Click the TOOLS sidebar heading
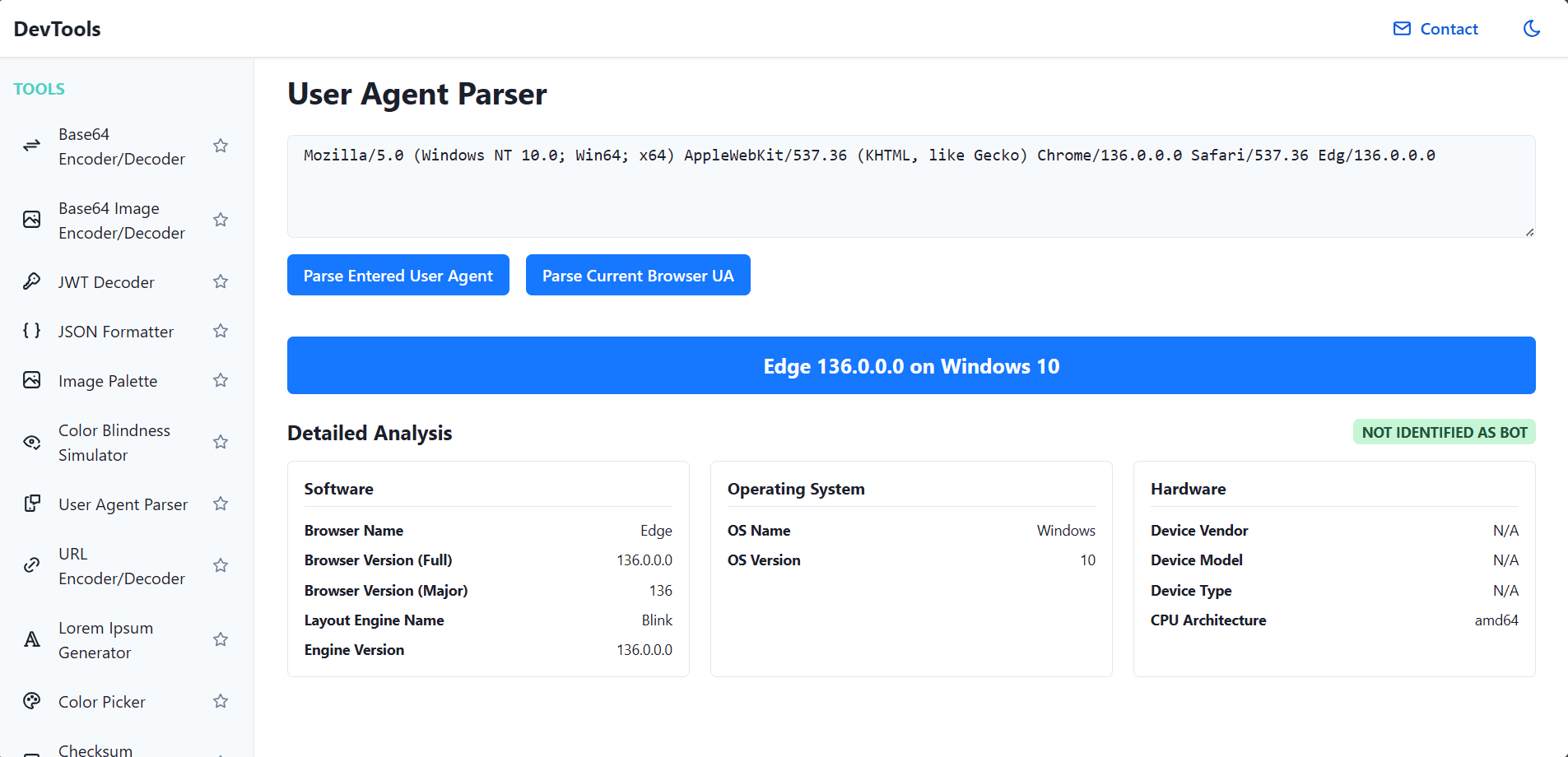 pos(39,89)
